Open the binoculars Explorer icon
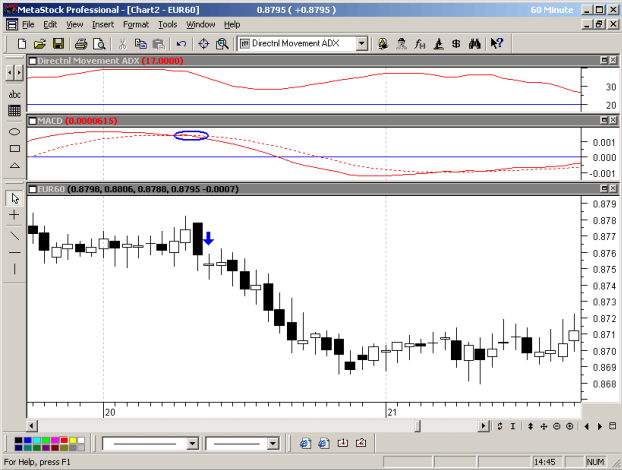 tap(474, 44)
